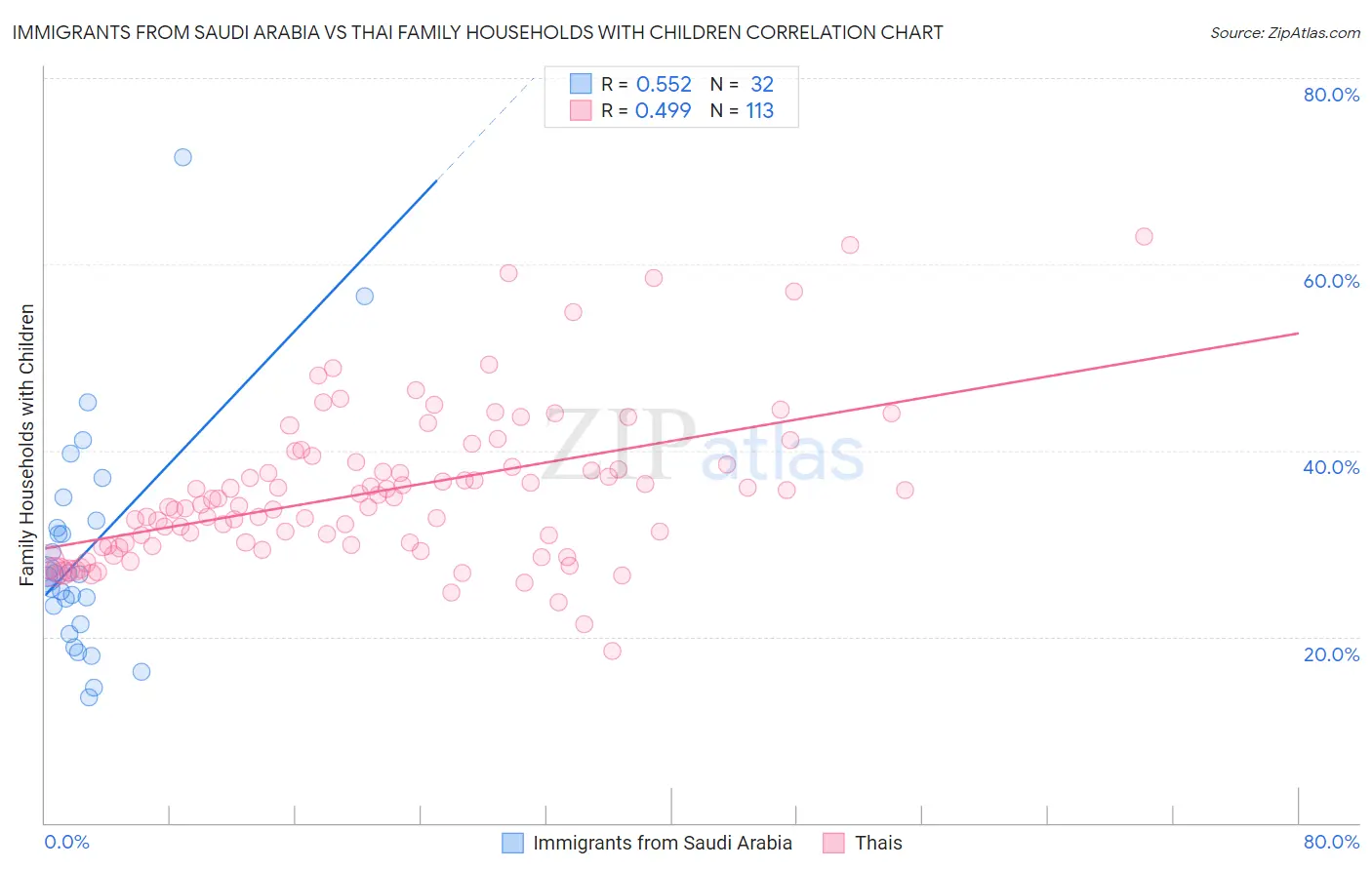Screen dimensions: 1372x870
Task: Click the ZIPatlas watermark in chart center
Action: pyautogui.click(x=703, y=447)
